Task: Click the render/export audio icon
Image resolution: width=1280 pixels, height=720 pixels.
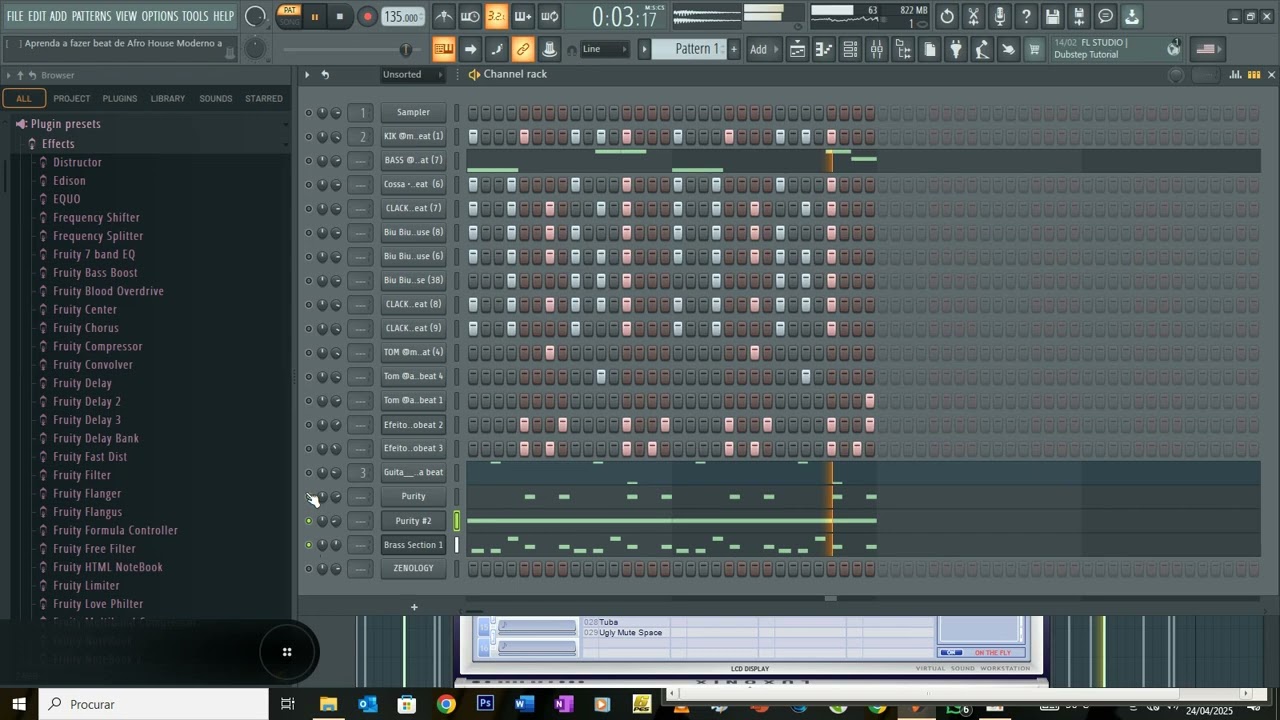Action: (1079, 17)
